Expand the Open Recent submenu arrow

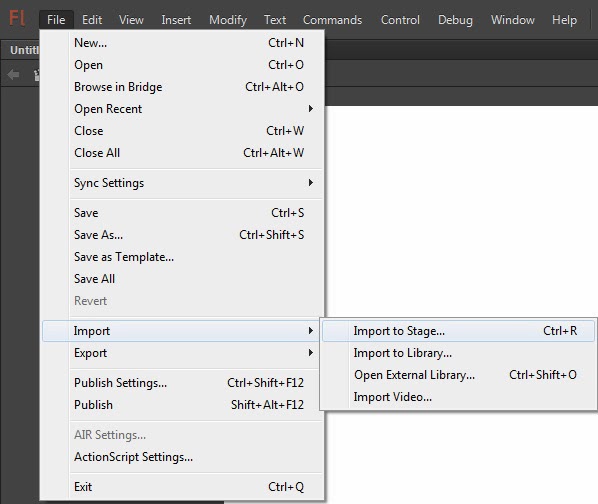tap(311, 109)
